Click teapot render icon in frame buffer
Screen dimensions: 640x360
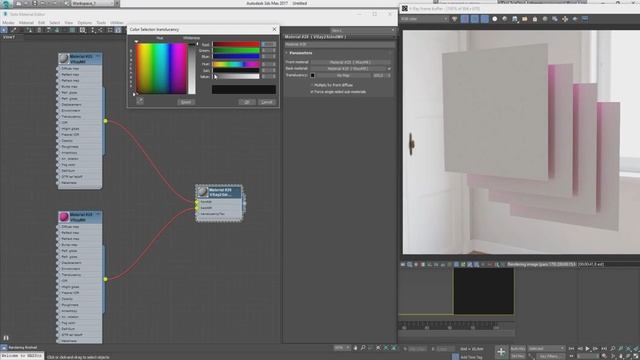(575, 19)
